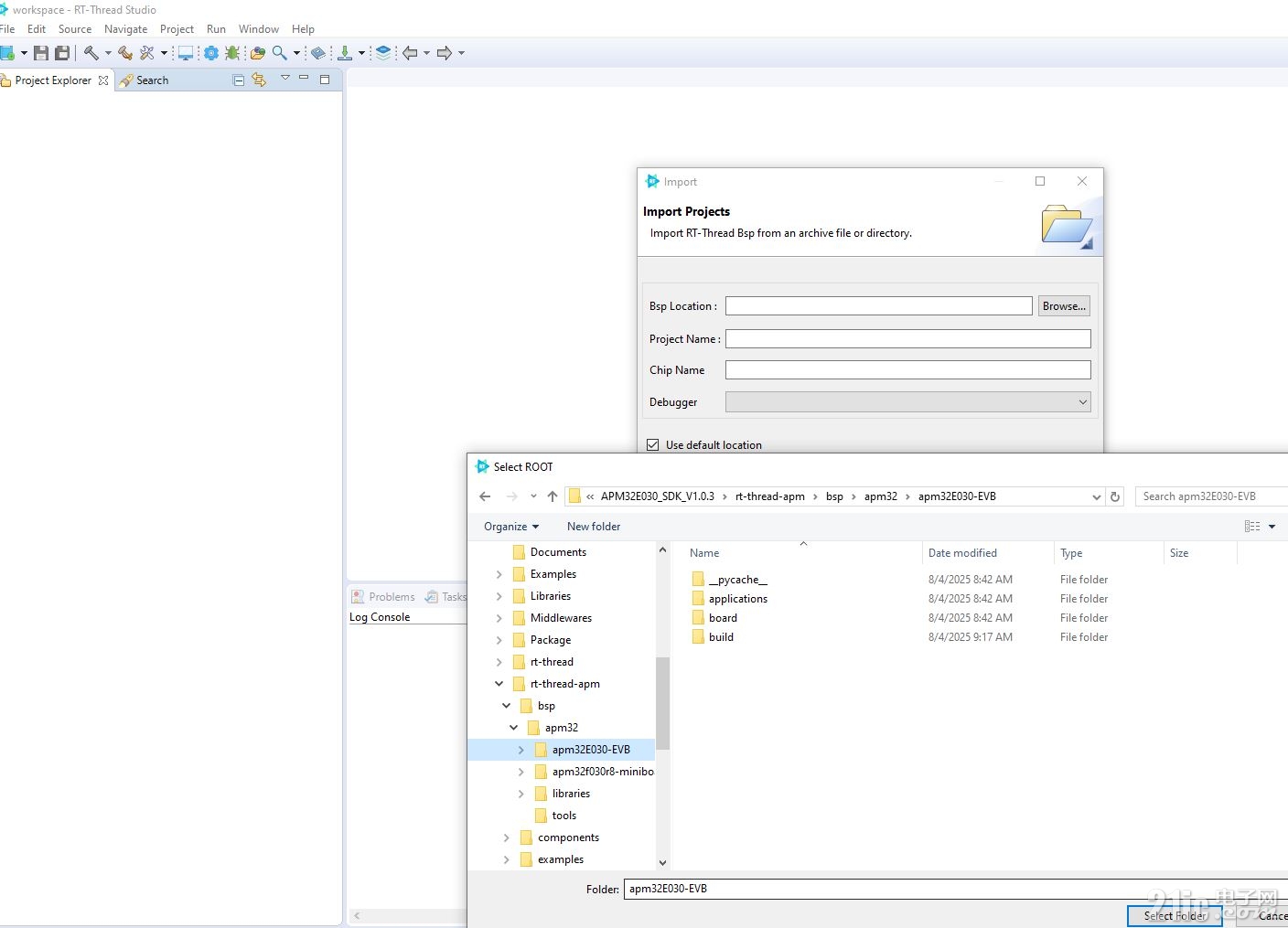The width and height of the screenshot is (1288, 928).
Task: Expand the Examples folder in tree
Action: tap(499, 574)
